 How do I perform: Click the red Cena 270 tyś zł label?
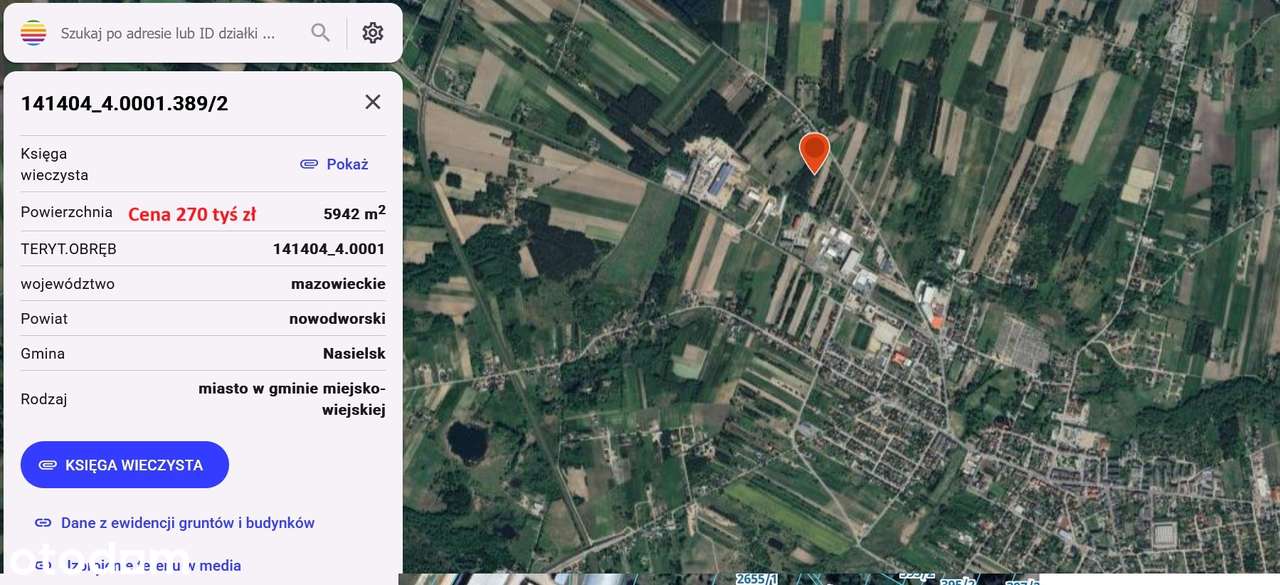(192, 214)
